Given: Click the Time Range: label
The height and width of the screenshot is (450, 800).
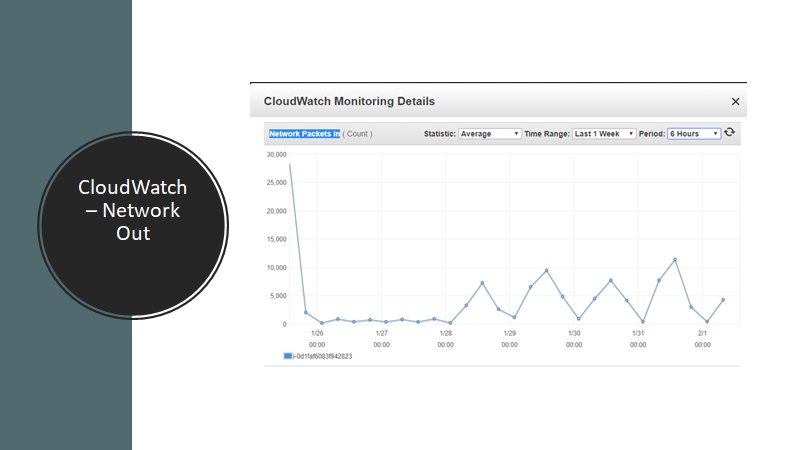Looking at the screenshot, I should (547, 134).
